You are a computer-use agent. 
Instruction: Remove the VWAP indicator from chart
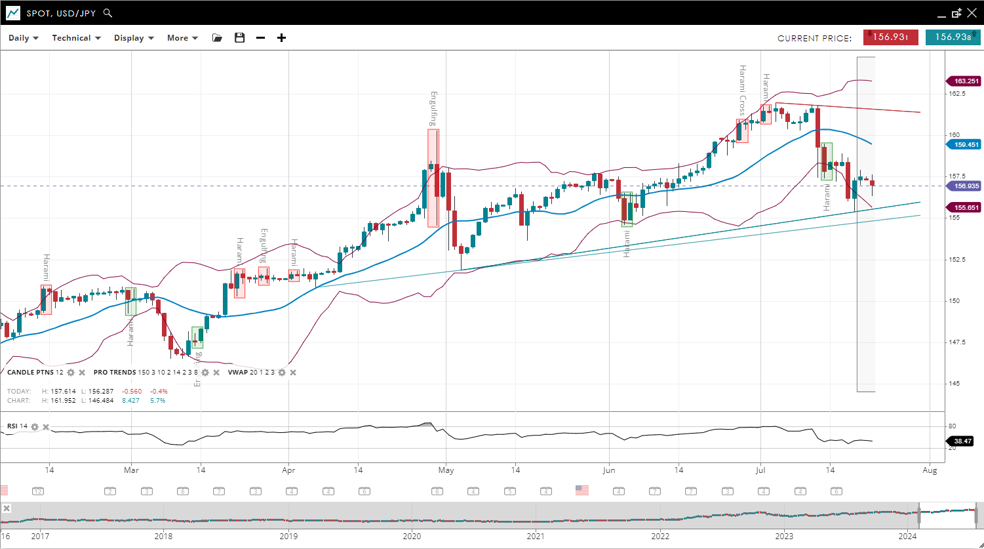point(293,373)
